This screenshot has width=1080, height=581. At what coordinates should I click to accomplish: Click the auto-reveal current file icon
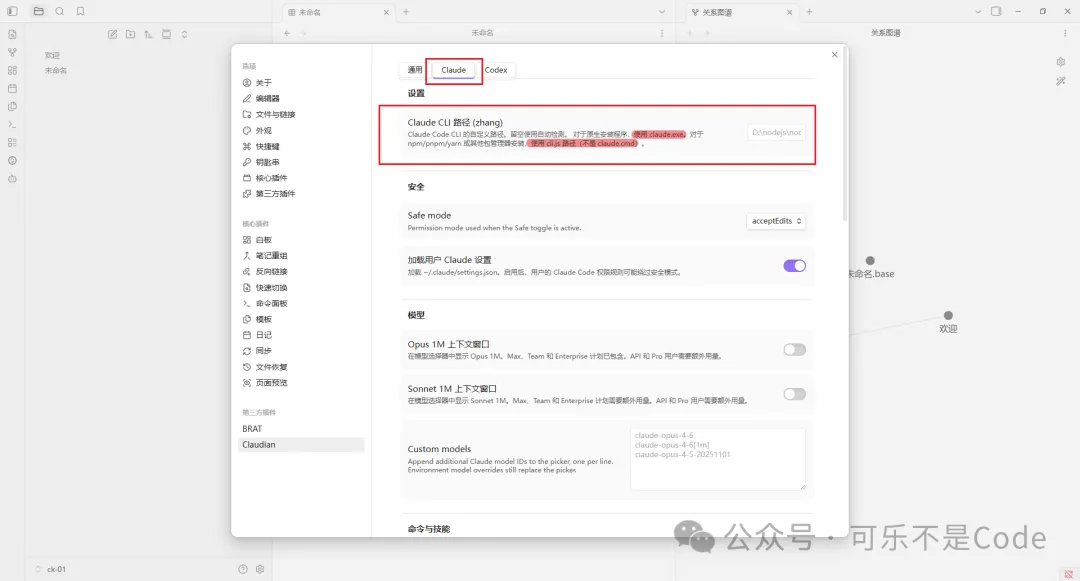166,34
